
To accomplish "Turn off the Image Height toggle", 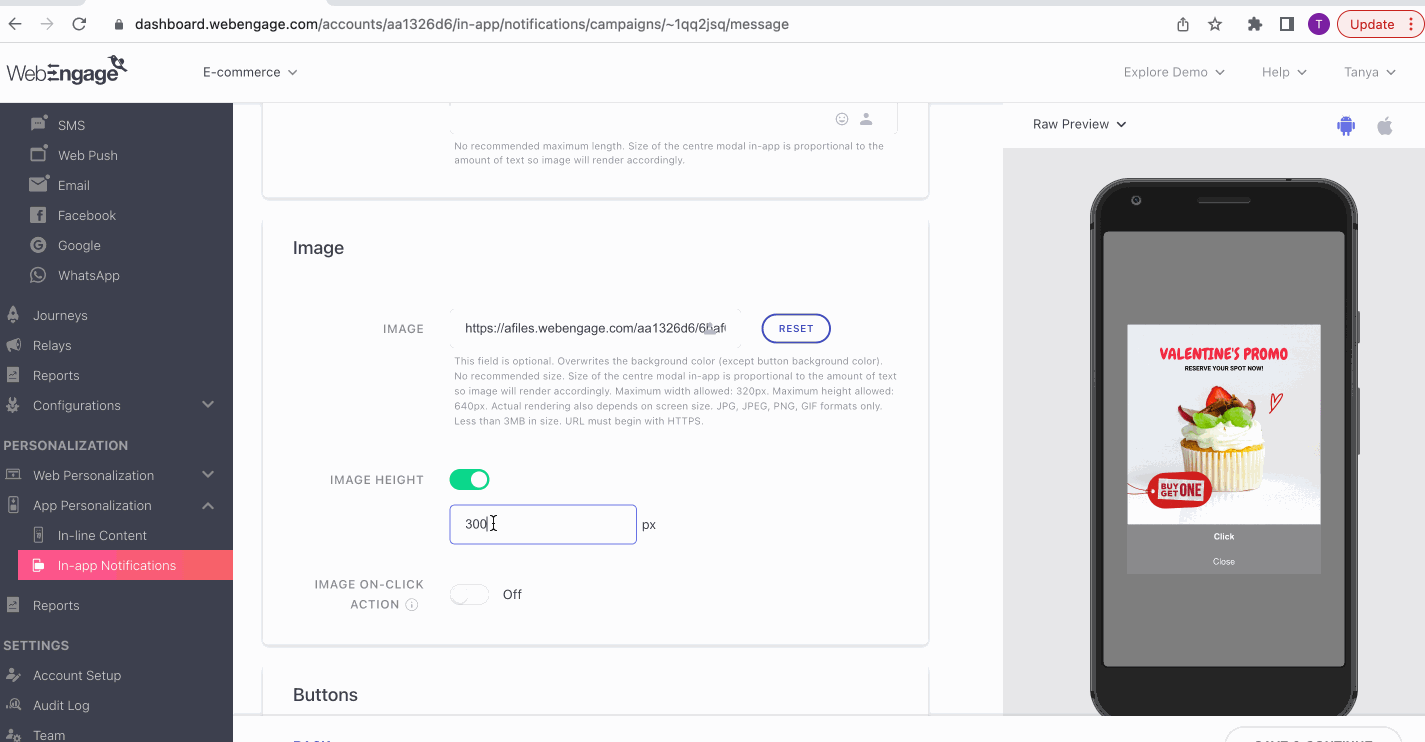I will tap(469, 480).
